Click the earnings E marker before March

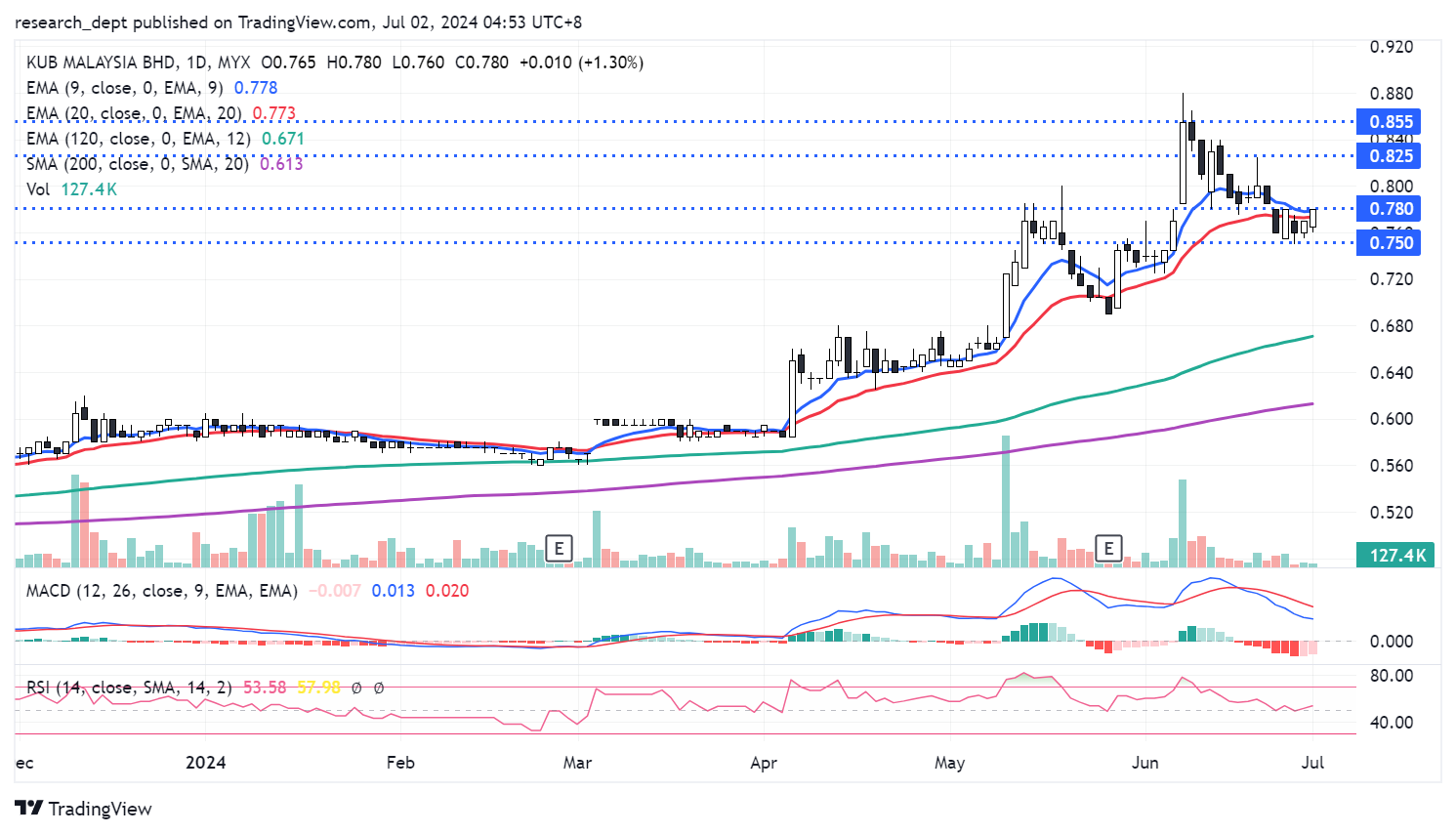559,548
